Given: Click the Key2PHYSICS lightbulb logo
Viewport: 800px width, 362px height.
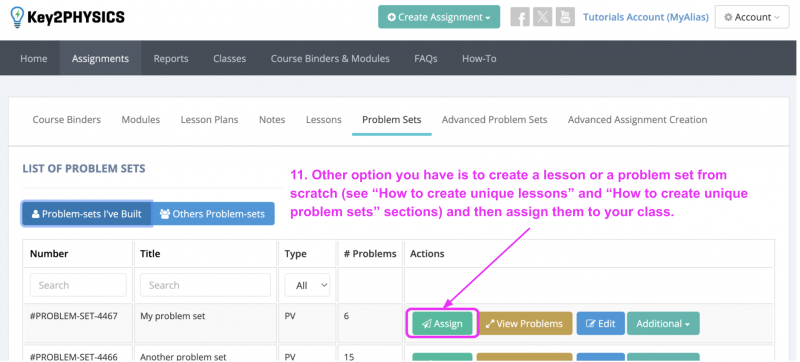Looking at the screenshot, I should (x=17, y=17).
